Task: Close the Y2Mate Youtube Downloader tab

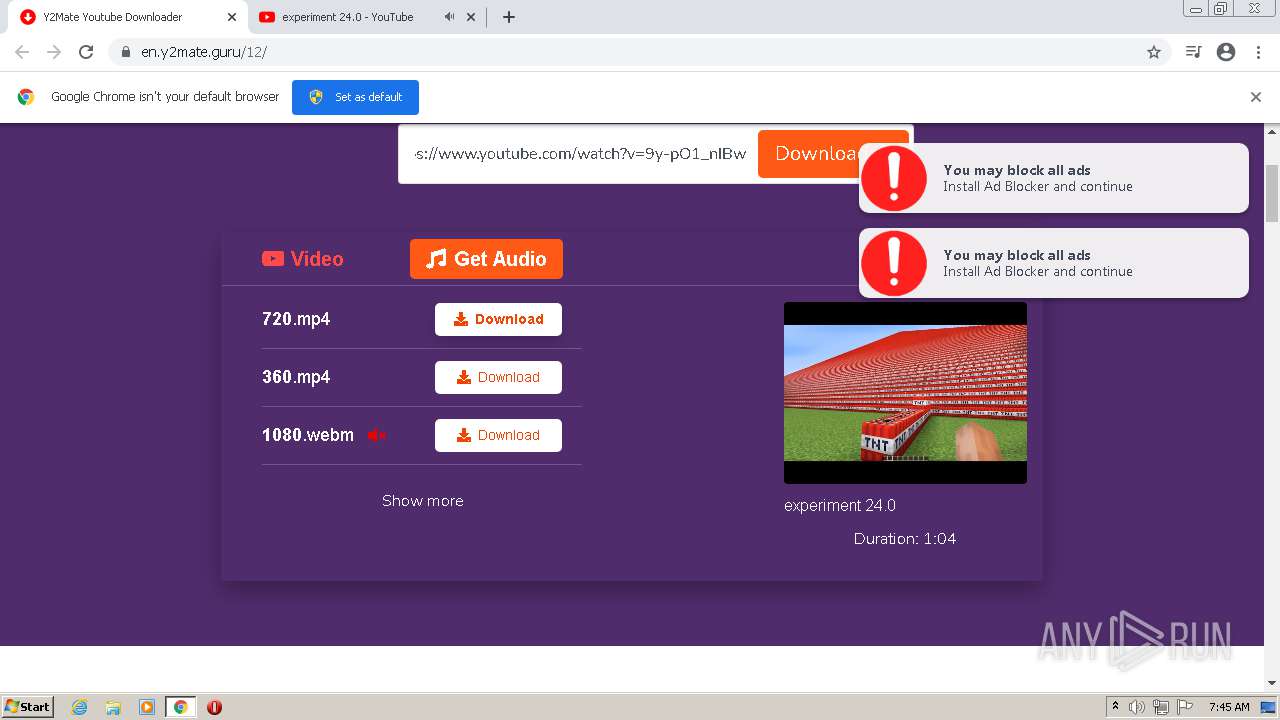Action: [x=232, y=17]
